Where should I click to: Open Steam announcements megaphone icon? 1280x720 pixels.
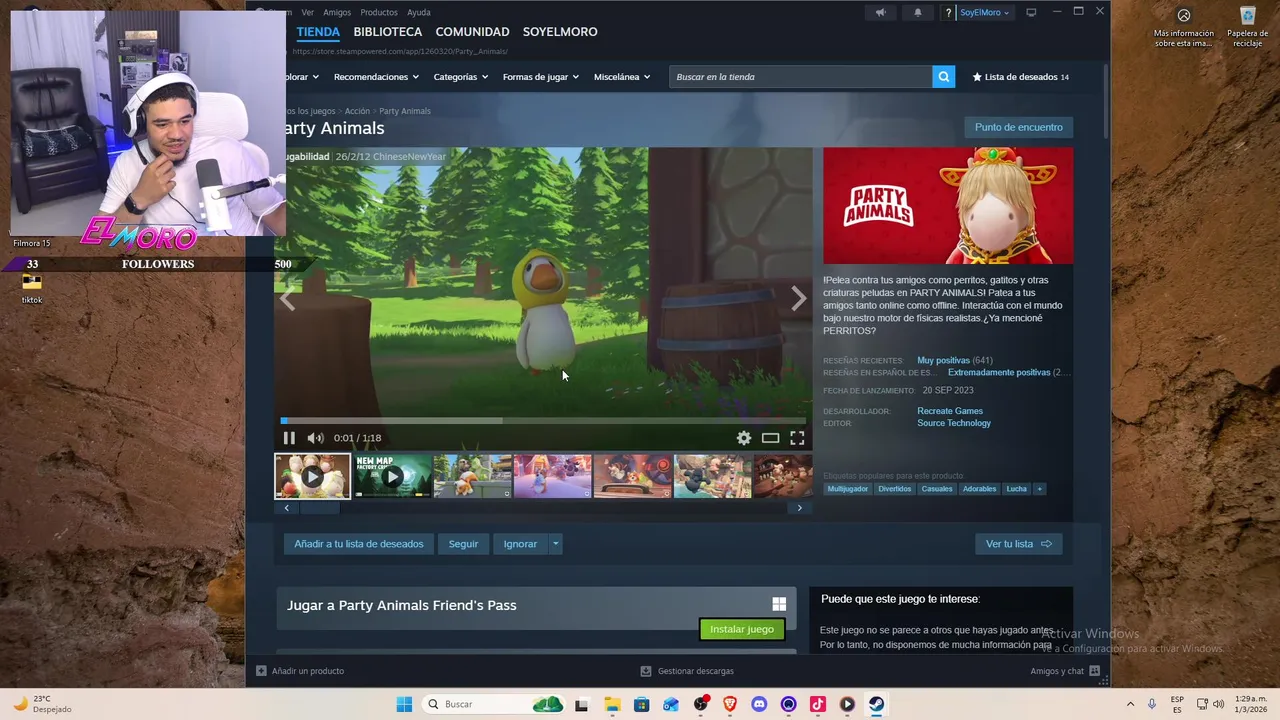coord(880,12)
